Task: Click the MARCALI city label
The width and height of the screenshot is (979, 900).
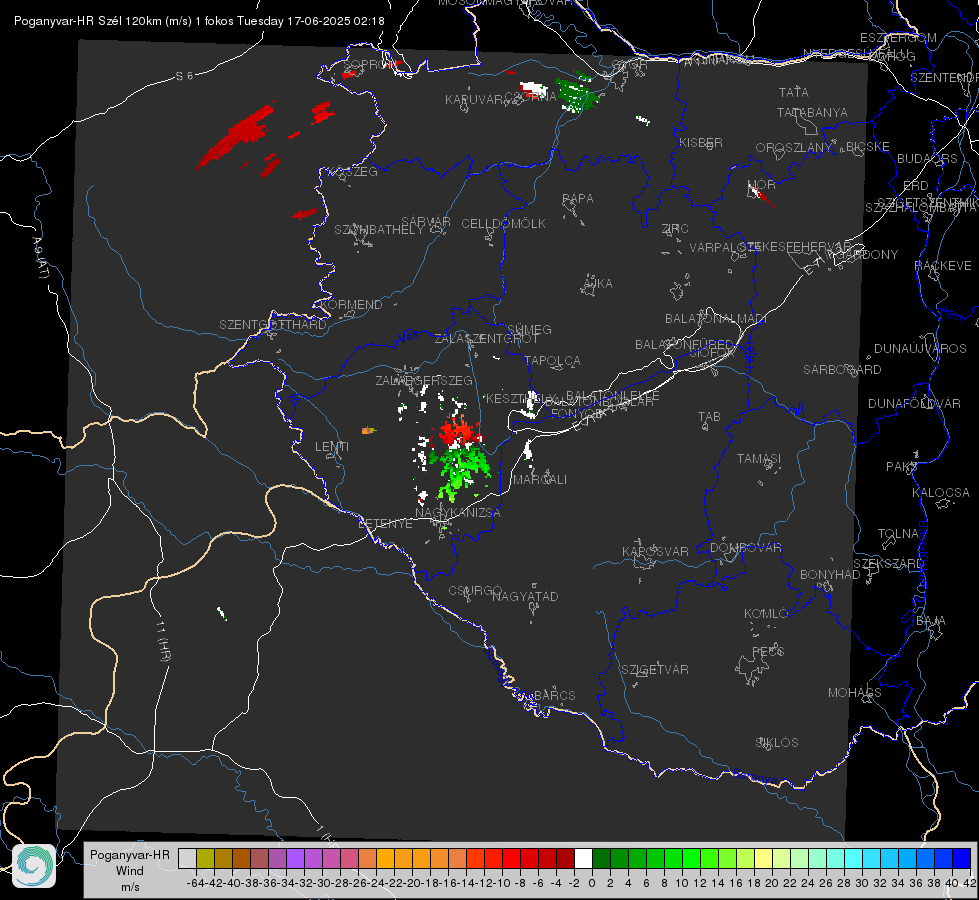Action: point(540,480)
